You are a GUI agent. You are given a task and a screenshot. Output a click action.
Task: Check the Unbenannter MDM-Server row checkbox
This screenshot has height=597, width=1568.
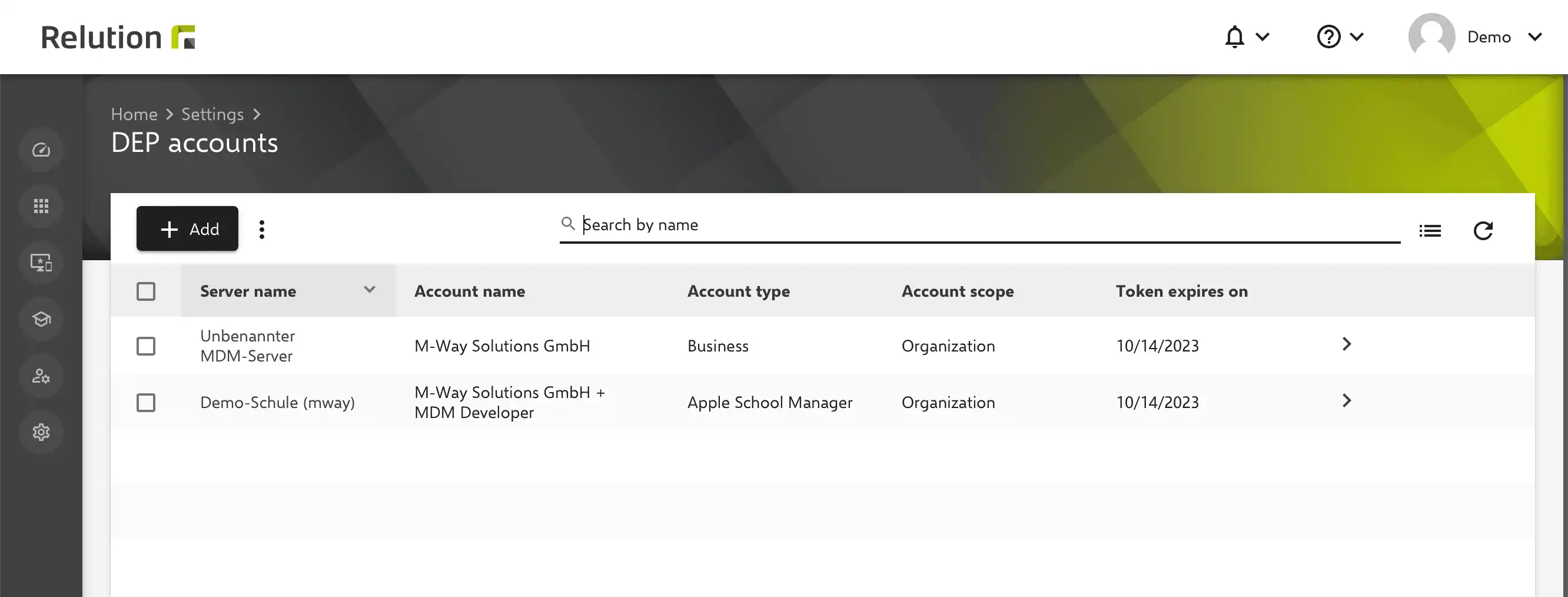tap(146, 346)
